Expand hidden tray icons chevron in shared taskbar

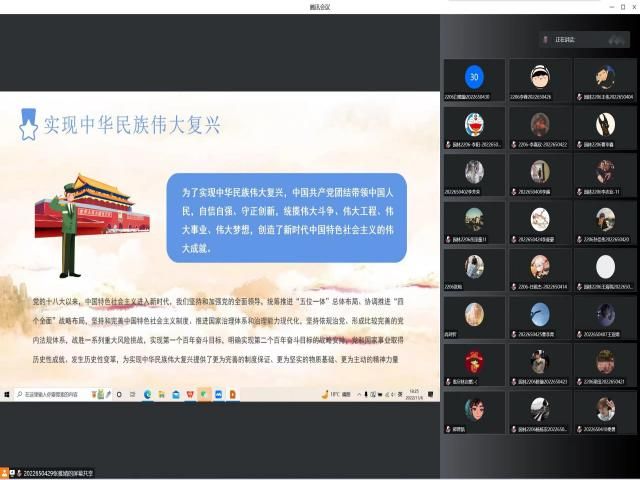point(359,394)
